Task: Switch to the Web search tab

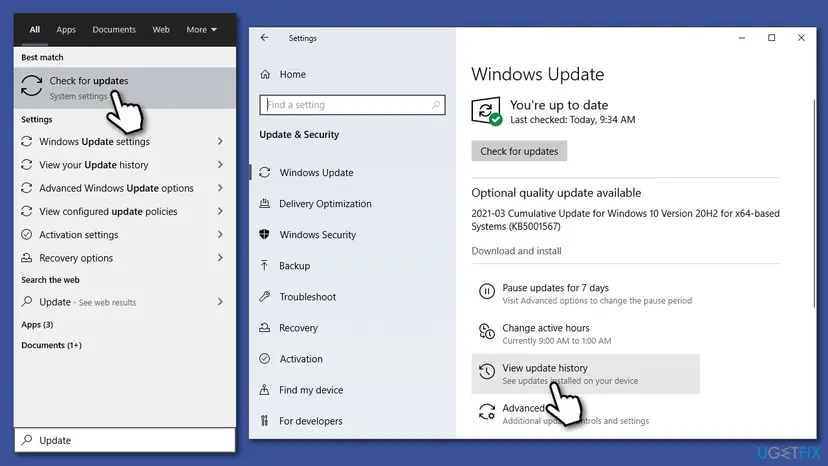Action: 161,30
